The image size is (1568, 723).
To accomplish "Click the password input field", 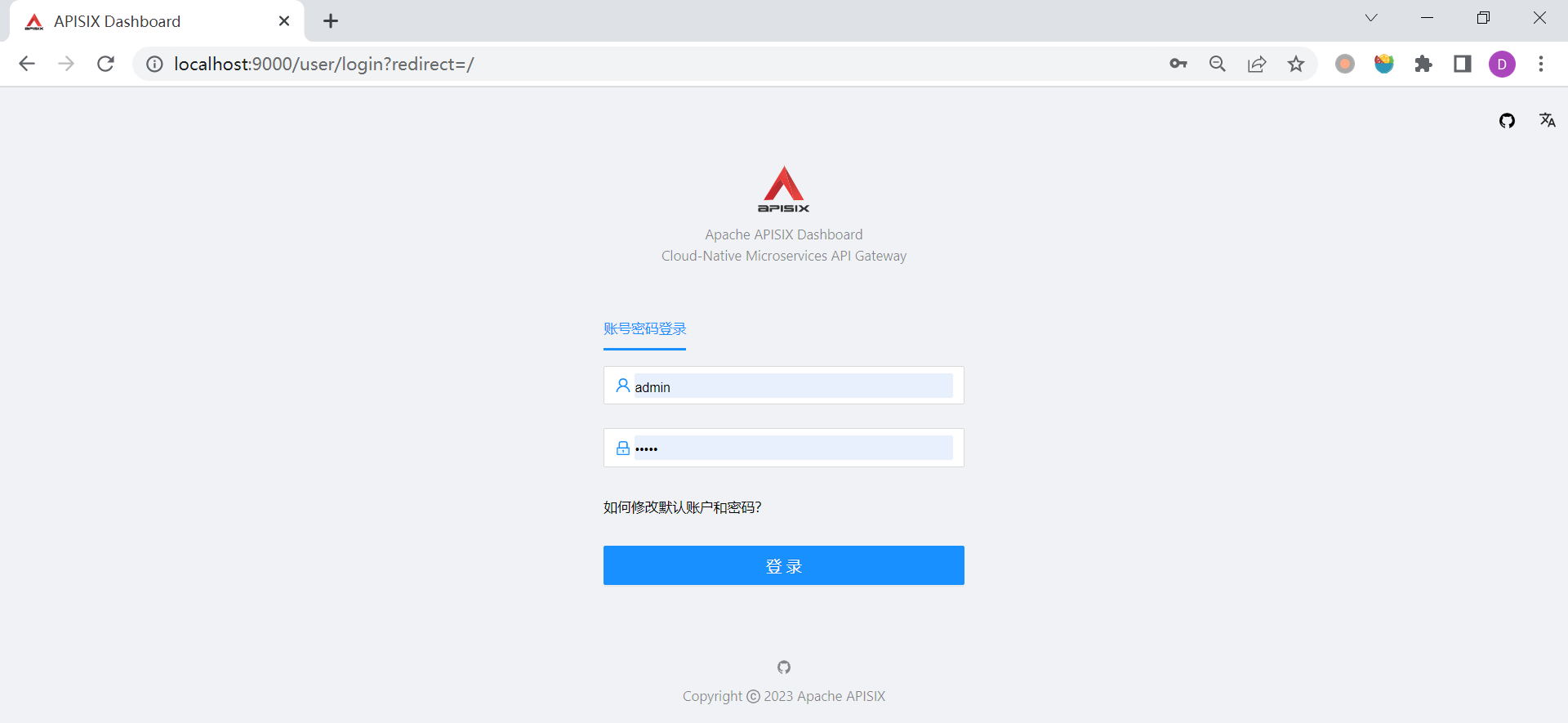I will click(784, 448).
